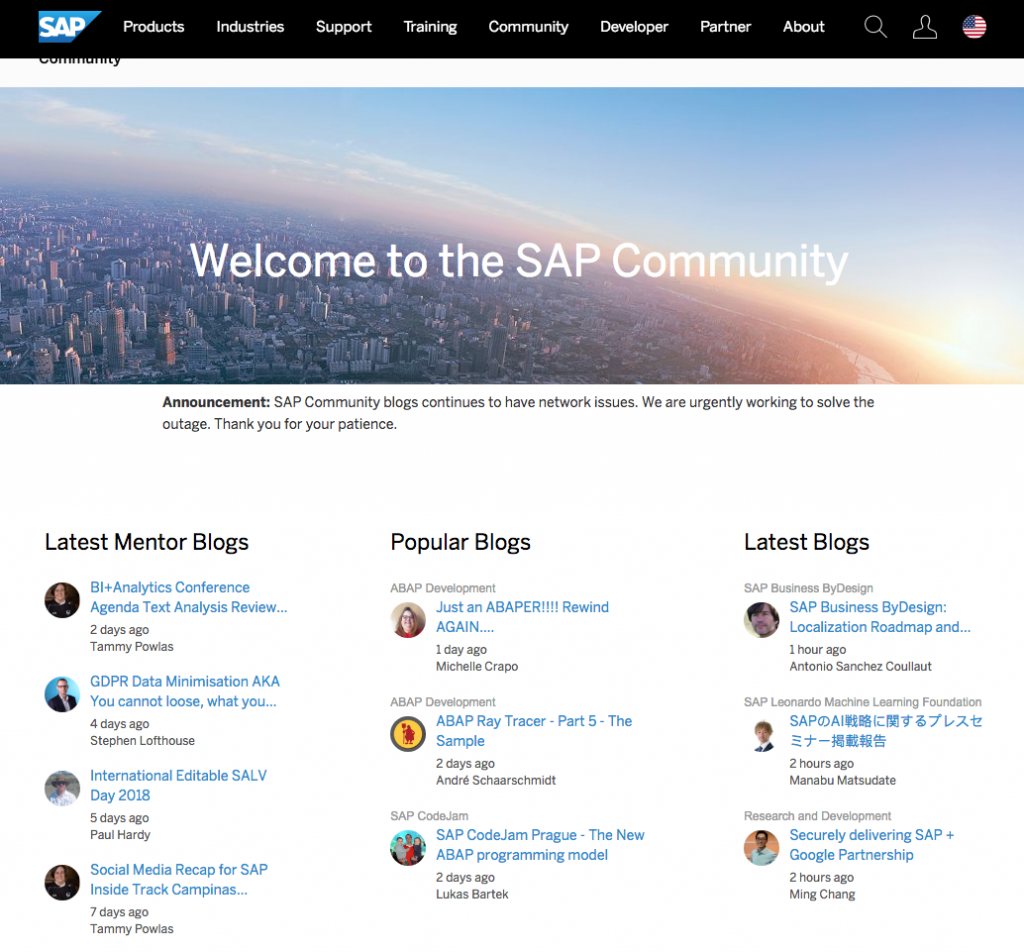Click author name Lukas Bartek
Viewport: 1024px width, 952px height.
472,895
